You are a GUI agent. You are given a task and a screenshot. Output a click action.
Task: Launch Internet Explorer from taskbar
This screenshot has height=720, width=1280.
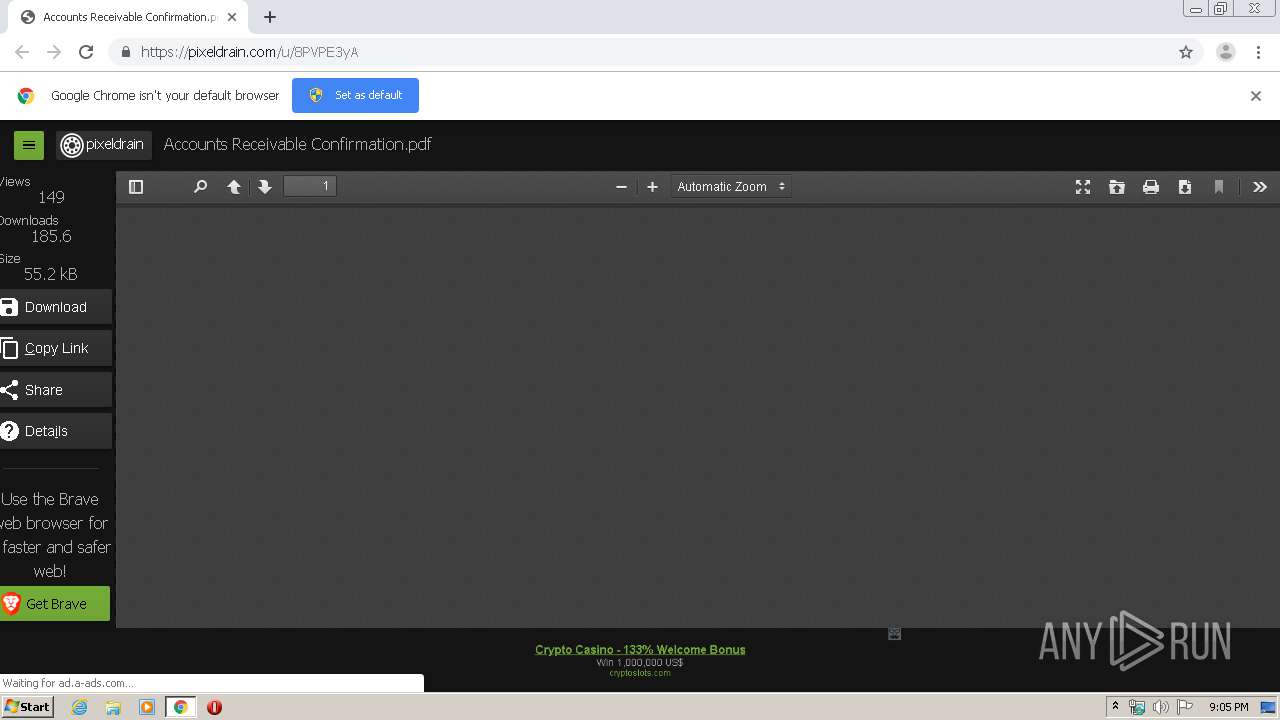[x=79, y=707]
